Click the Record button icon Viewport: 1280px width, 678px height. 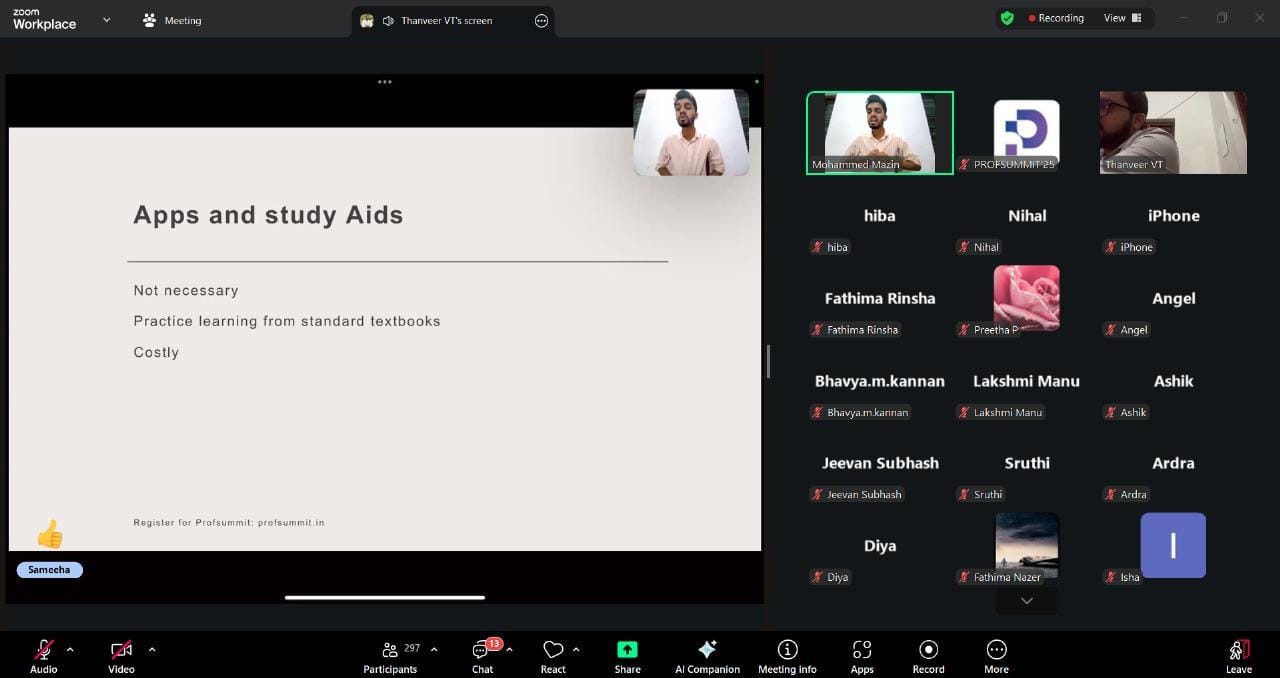point(928,650)
